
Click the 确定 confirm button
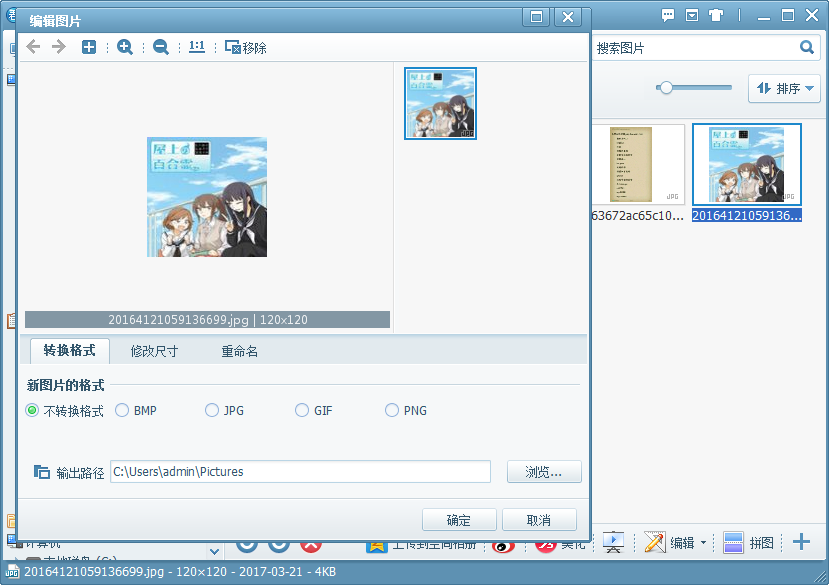tap(459, 520)
